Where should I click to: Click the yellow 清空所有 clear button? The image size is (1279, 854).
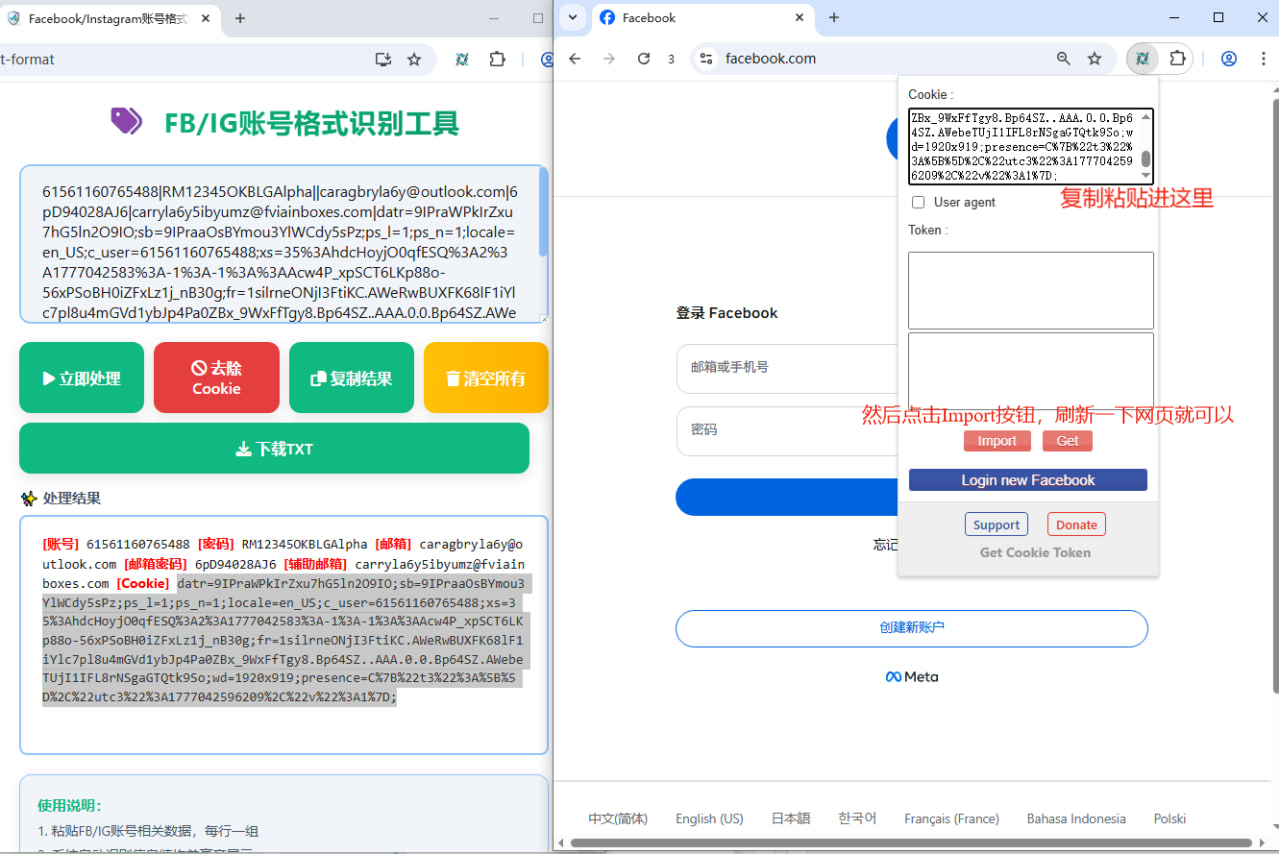tap(486, 378)
